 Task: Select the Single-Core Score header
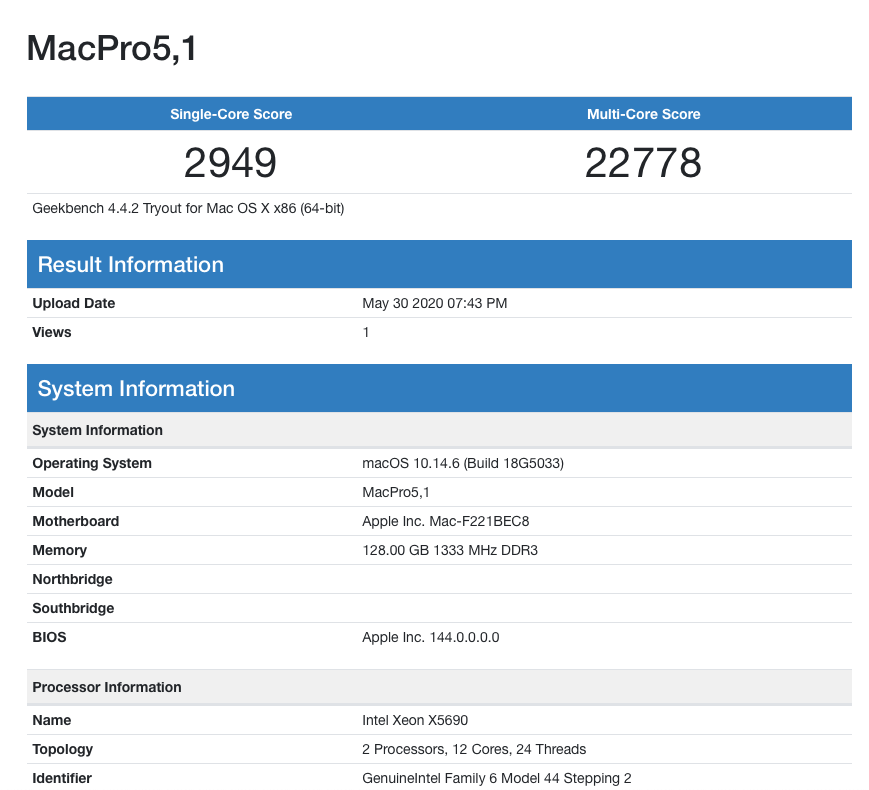[231, 114]
